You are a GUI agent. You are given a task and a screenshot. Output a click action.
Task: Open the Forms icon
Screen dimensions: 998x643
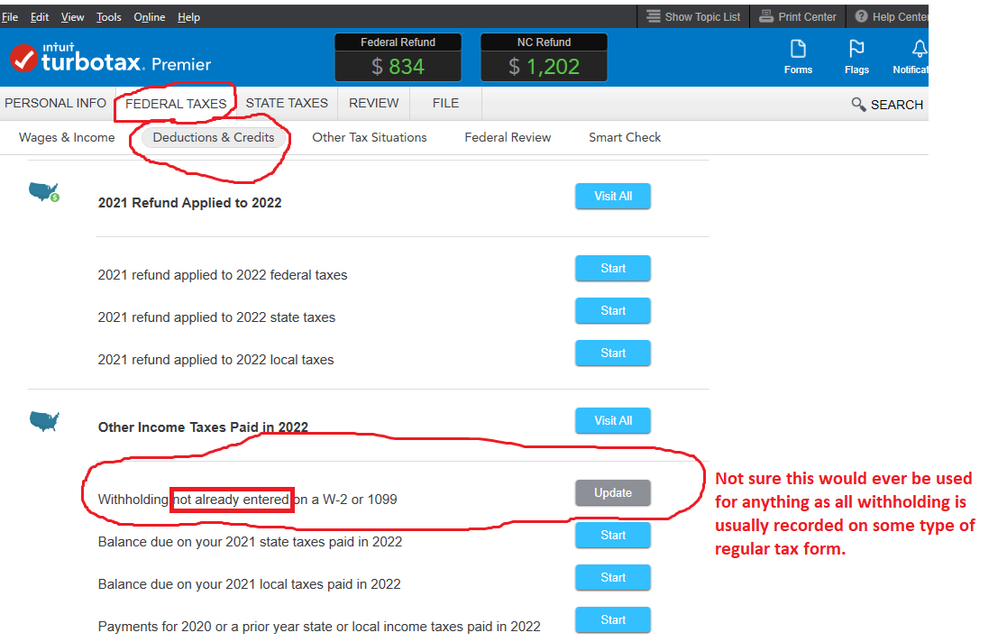(797, 50)
